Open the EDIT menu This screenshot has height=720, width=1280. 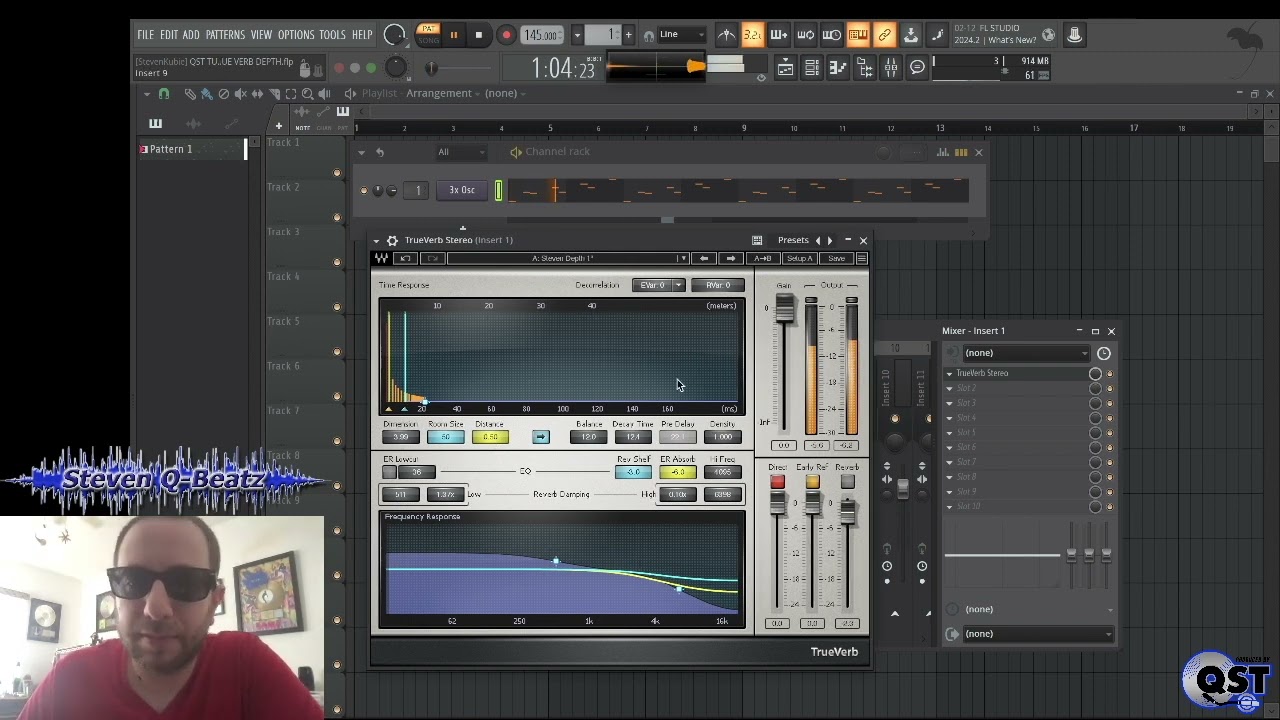point(169,35)
